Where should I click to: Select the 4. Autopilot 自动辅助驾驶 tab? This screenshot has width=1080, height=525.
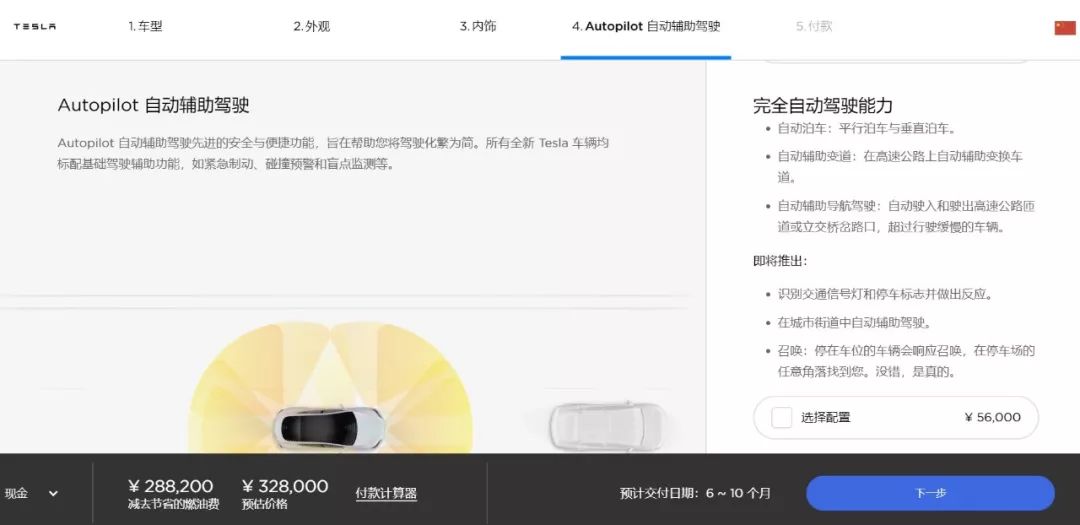click(x=646, y=27)
